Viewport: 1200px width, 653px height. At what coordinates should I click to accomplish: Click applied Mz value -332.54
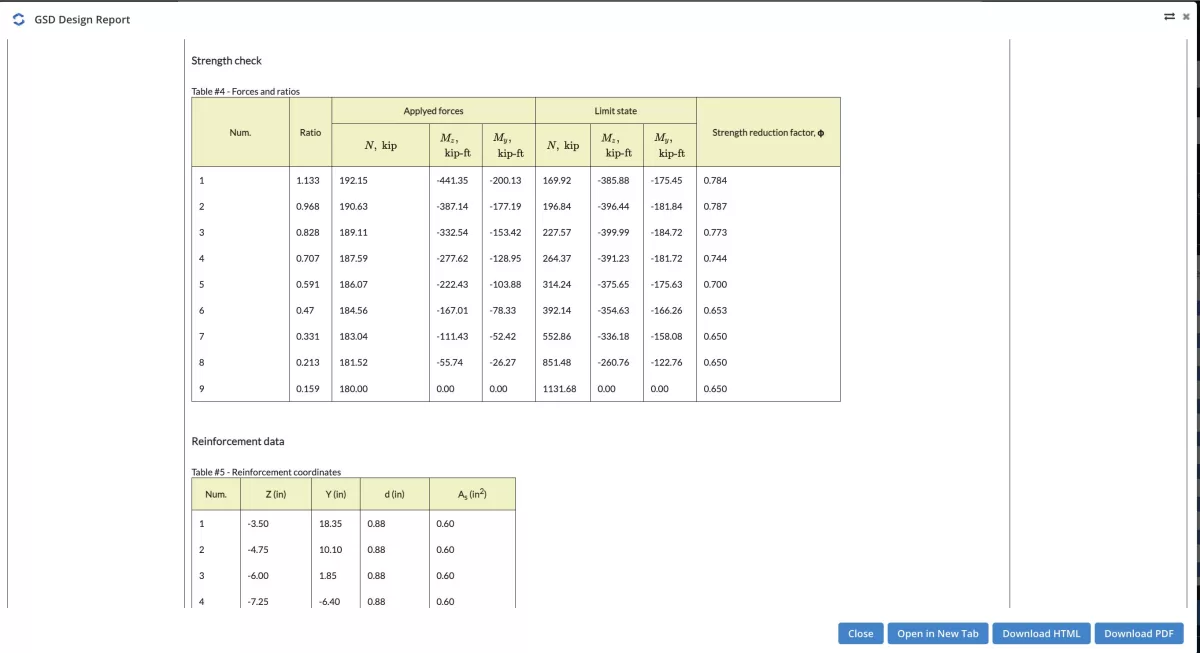(x=452, y=232)
